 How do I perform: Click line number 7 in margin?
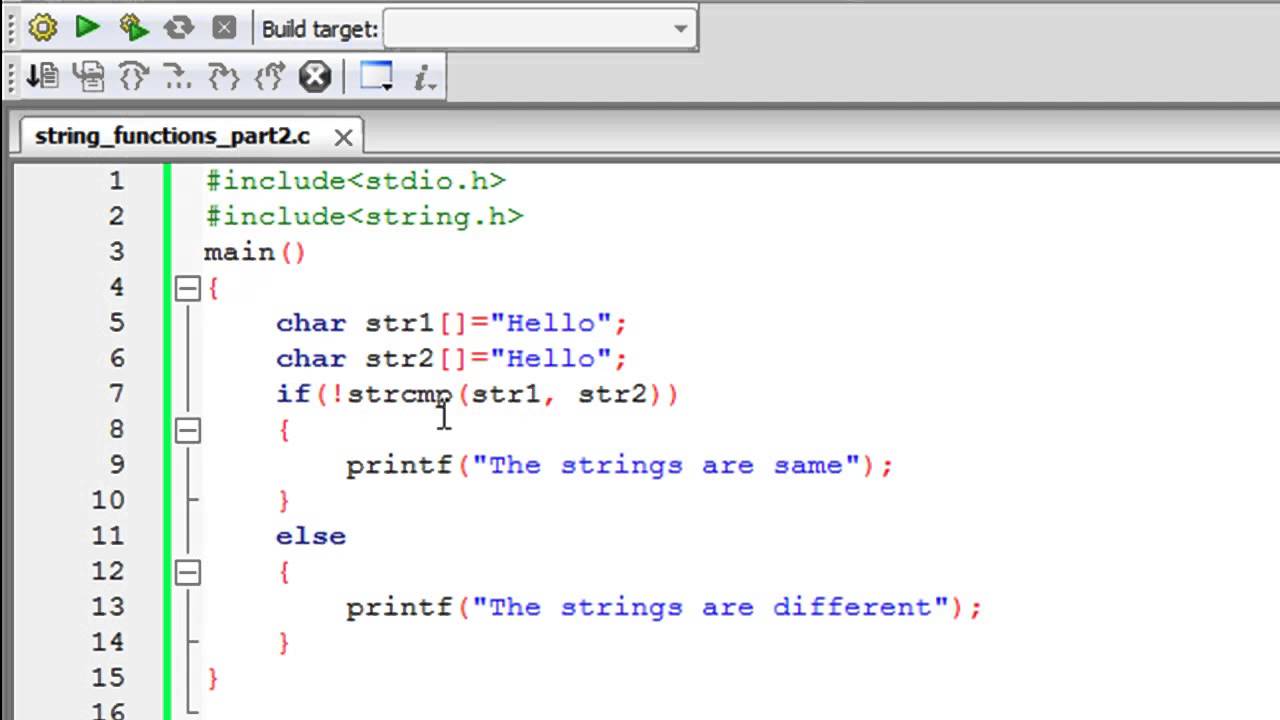117,394
